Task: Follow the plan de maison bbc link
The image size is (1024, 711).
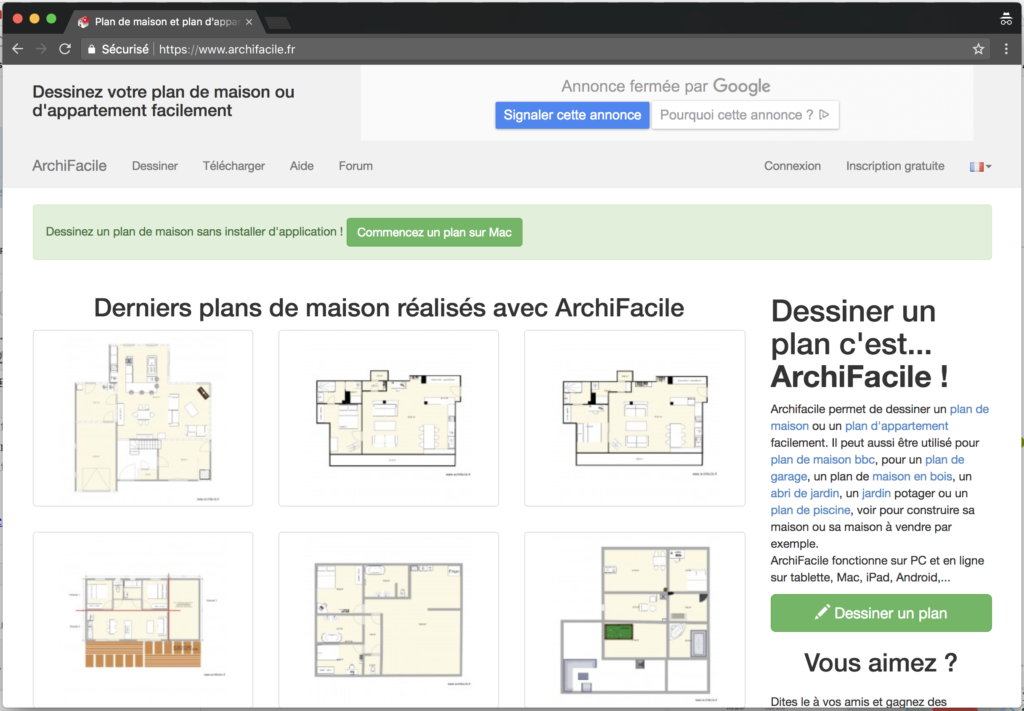Action: pyautogui.click(x=822, y=460)
